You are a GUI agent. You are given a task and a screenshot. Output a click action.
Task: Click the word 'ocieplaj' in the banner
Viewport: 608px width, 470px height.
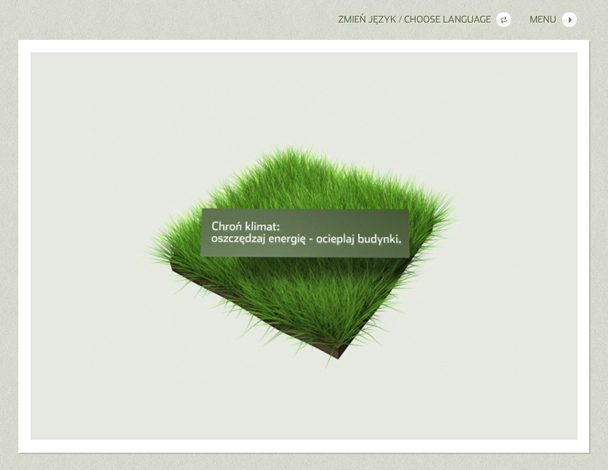(332, 240)
